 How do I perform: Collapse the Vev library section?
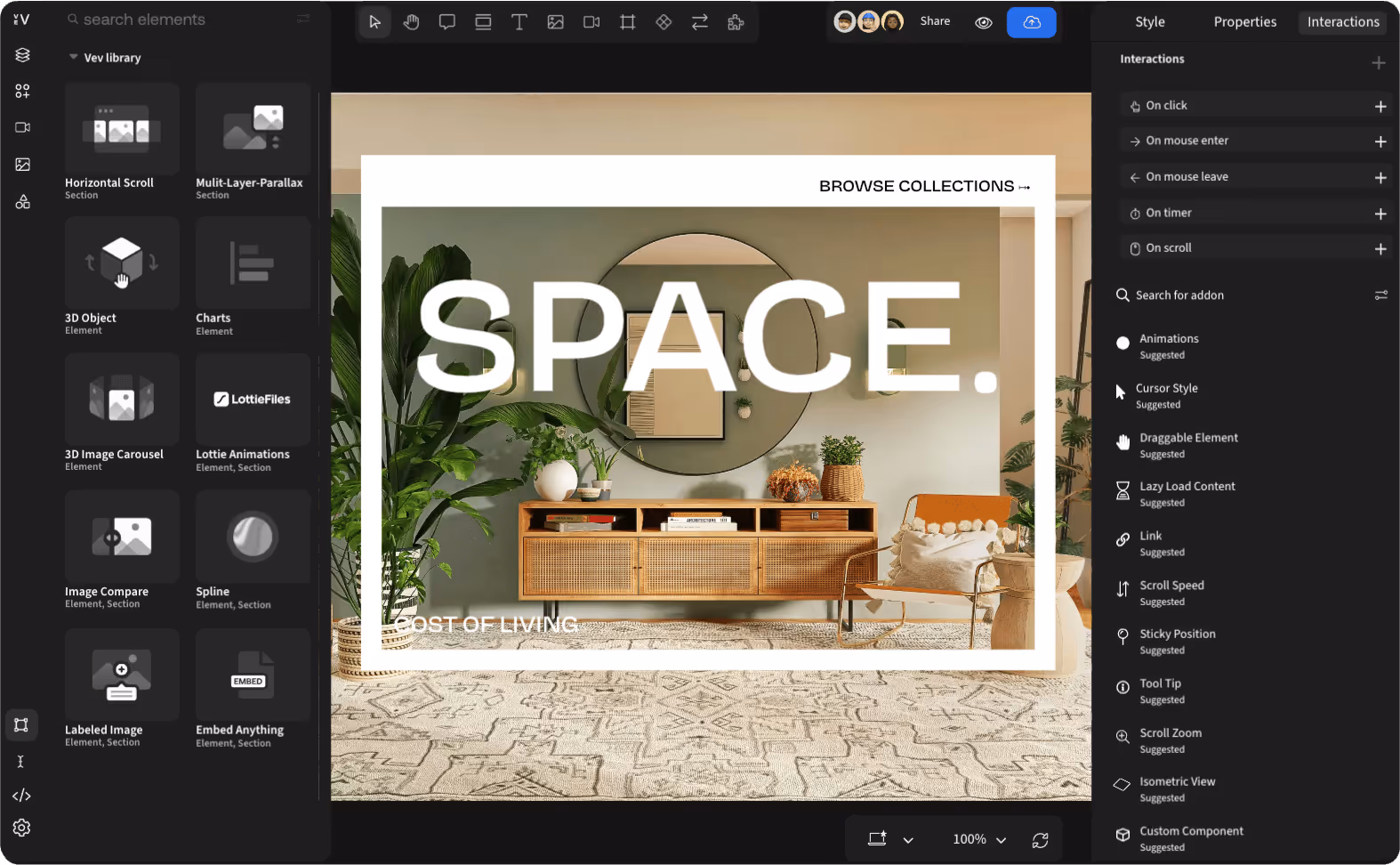click(73, 58)
